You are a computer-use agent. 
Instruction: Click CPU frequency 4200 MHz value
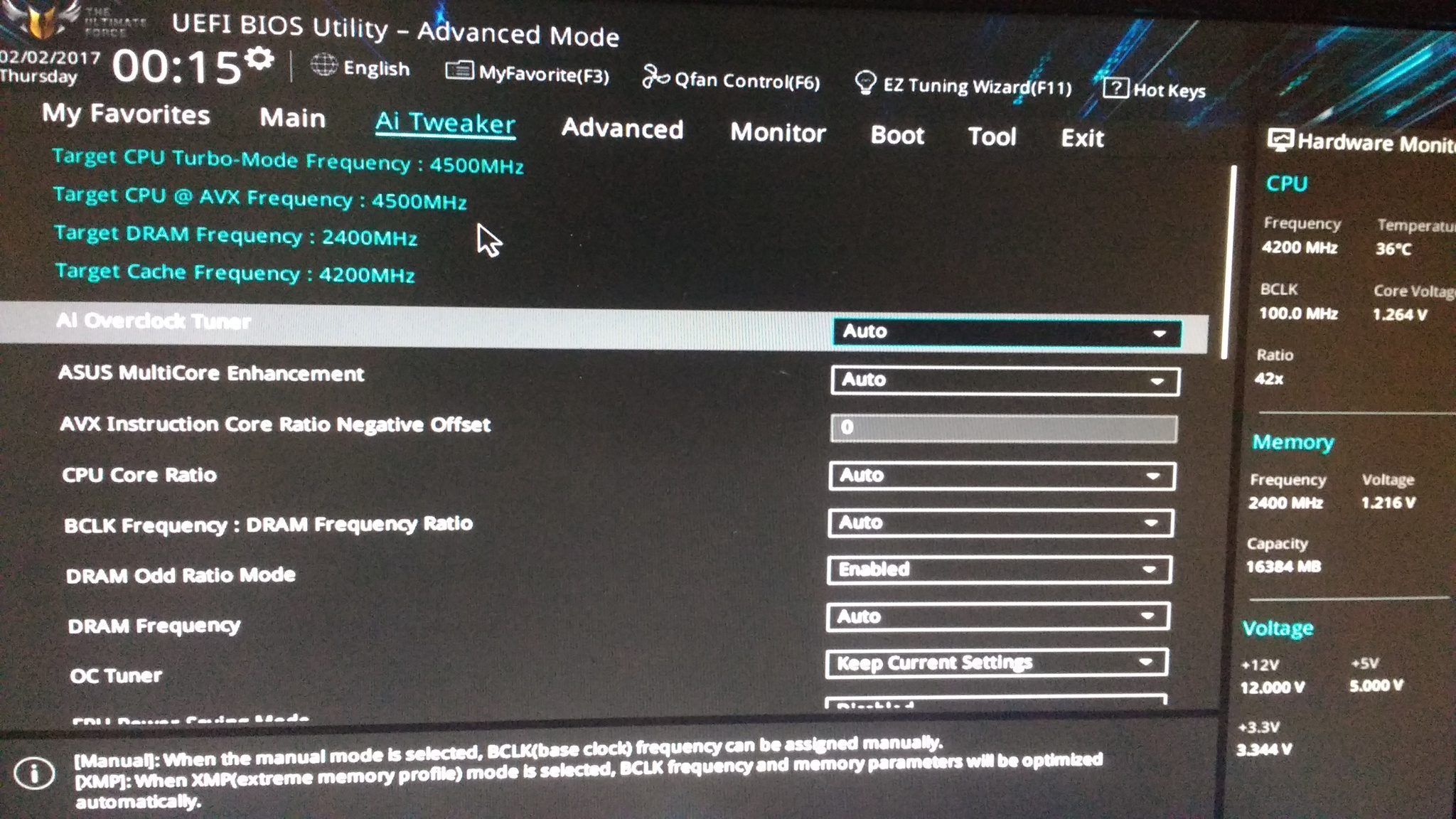click(1299, 247)
